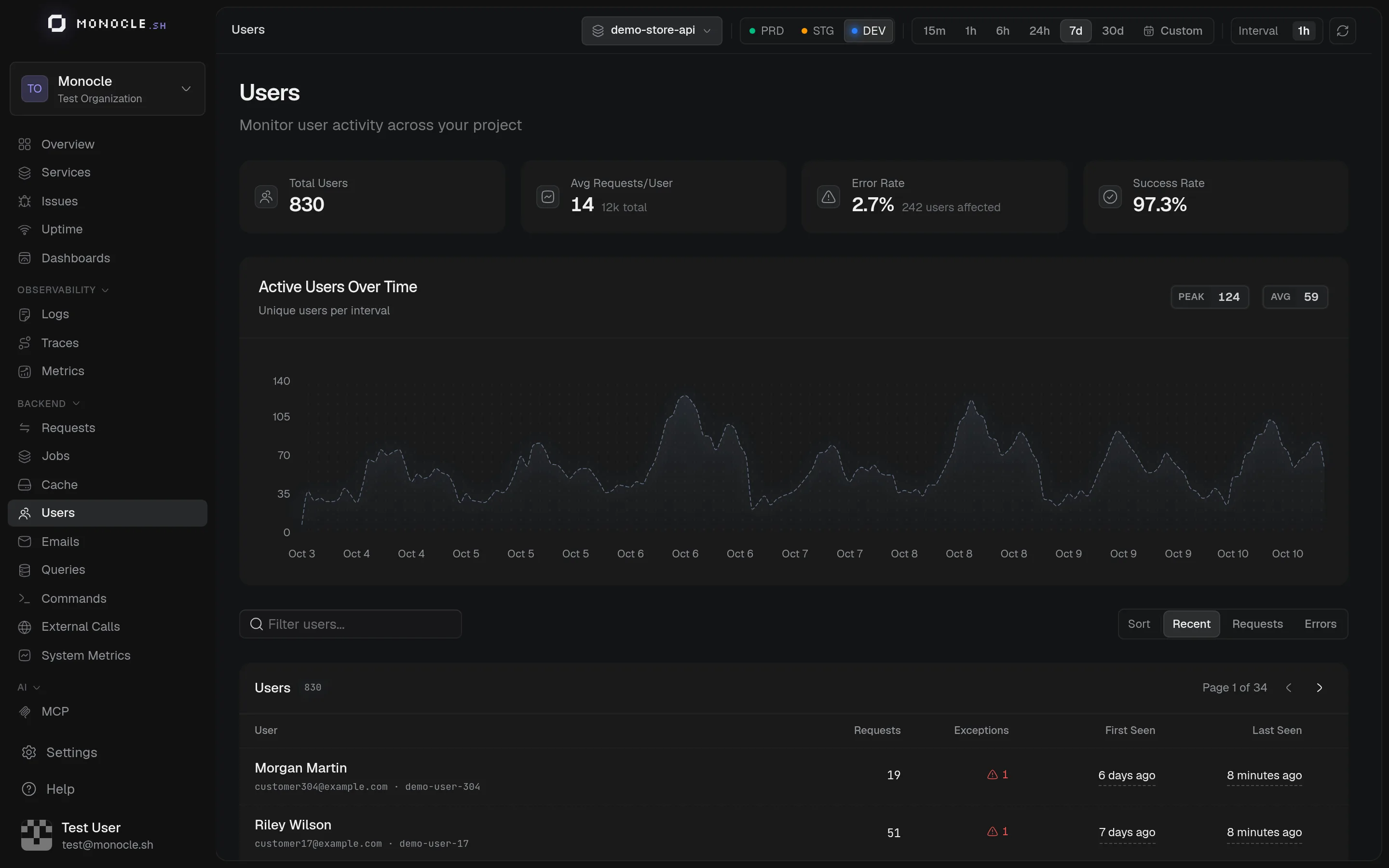Select the DEV environment
Screen dimensions: 1389x868
[869, 30]
